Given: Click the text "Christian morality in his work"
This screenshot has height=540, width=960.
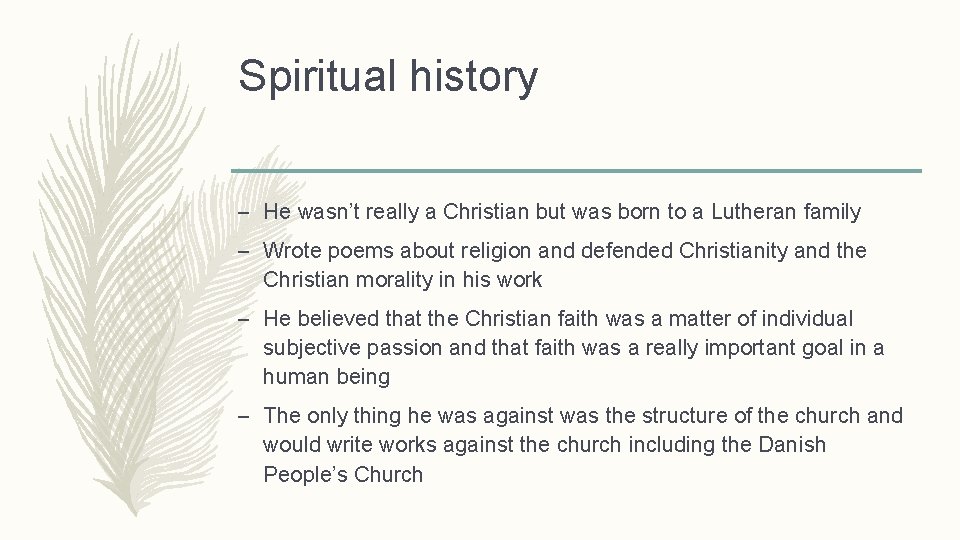Looking at the screenshot, I should [x=402, y=279].
